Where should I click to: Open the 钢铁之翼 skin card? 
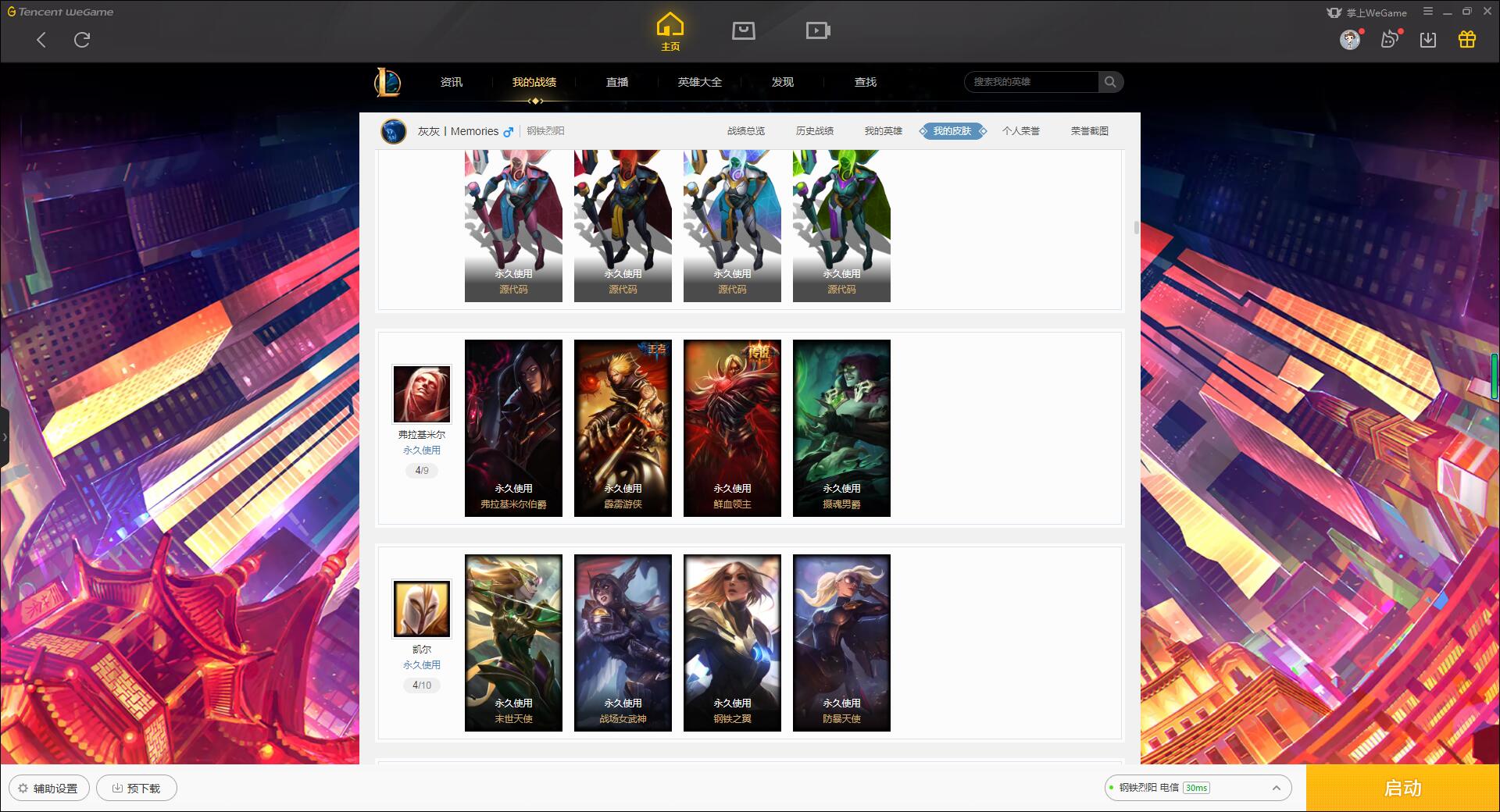(x=732, y=643)
